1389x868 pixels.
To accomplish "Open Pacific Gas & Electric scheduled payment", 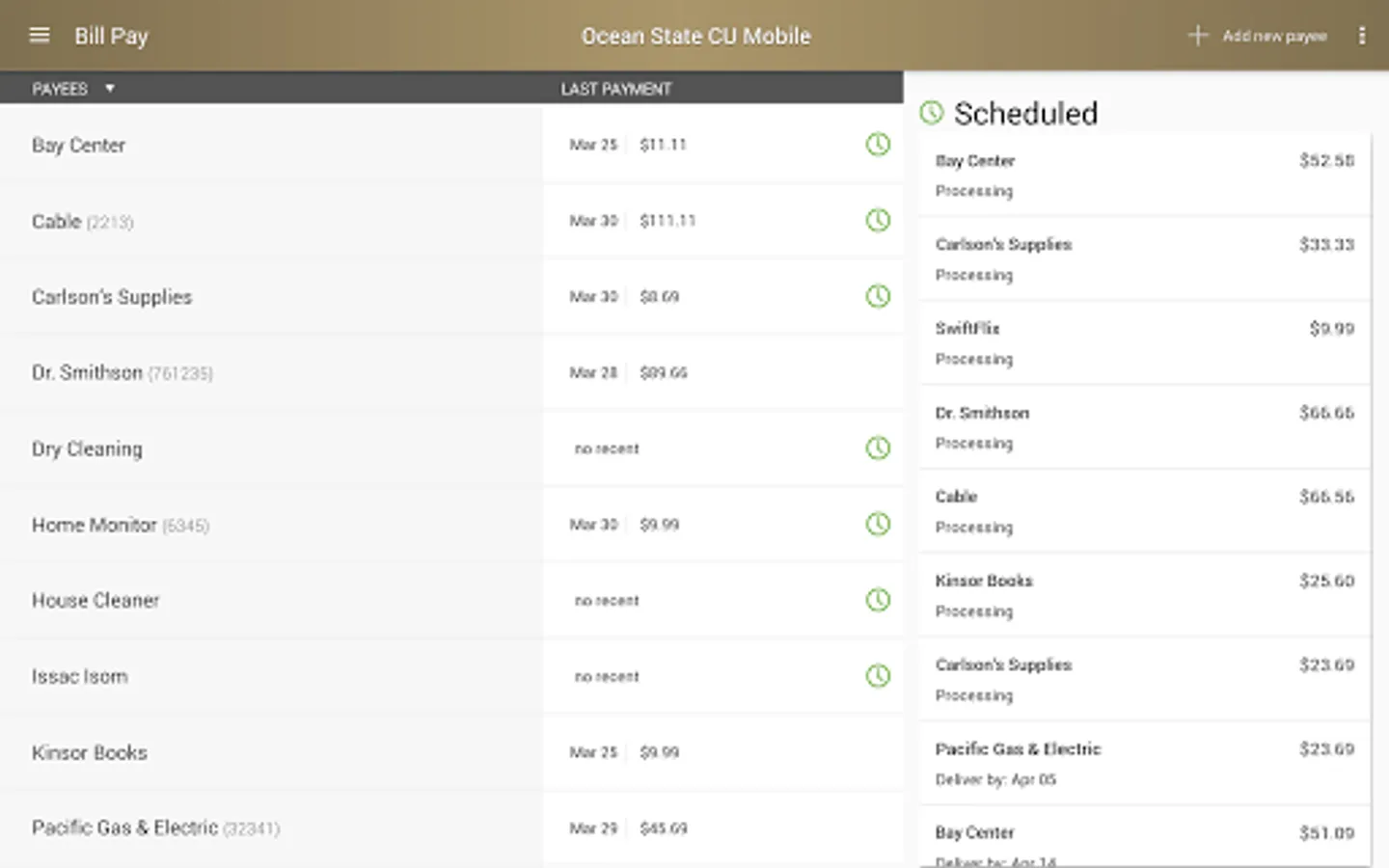I will [1145, 764].
